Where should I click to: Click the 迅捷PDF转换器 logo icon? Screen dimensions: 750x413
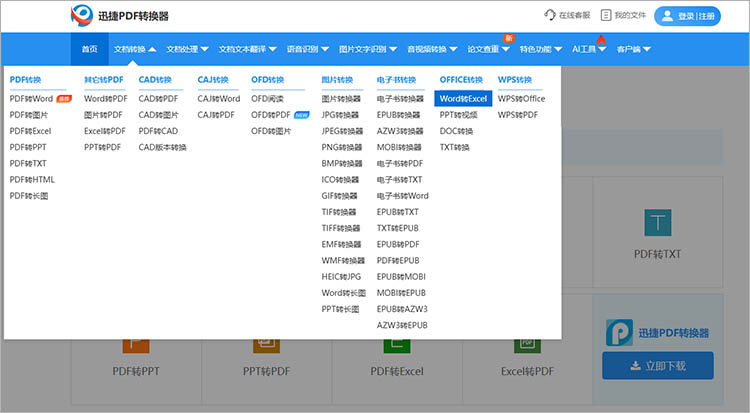click(82, 15)
